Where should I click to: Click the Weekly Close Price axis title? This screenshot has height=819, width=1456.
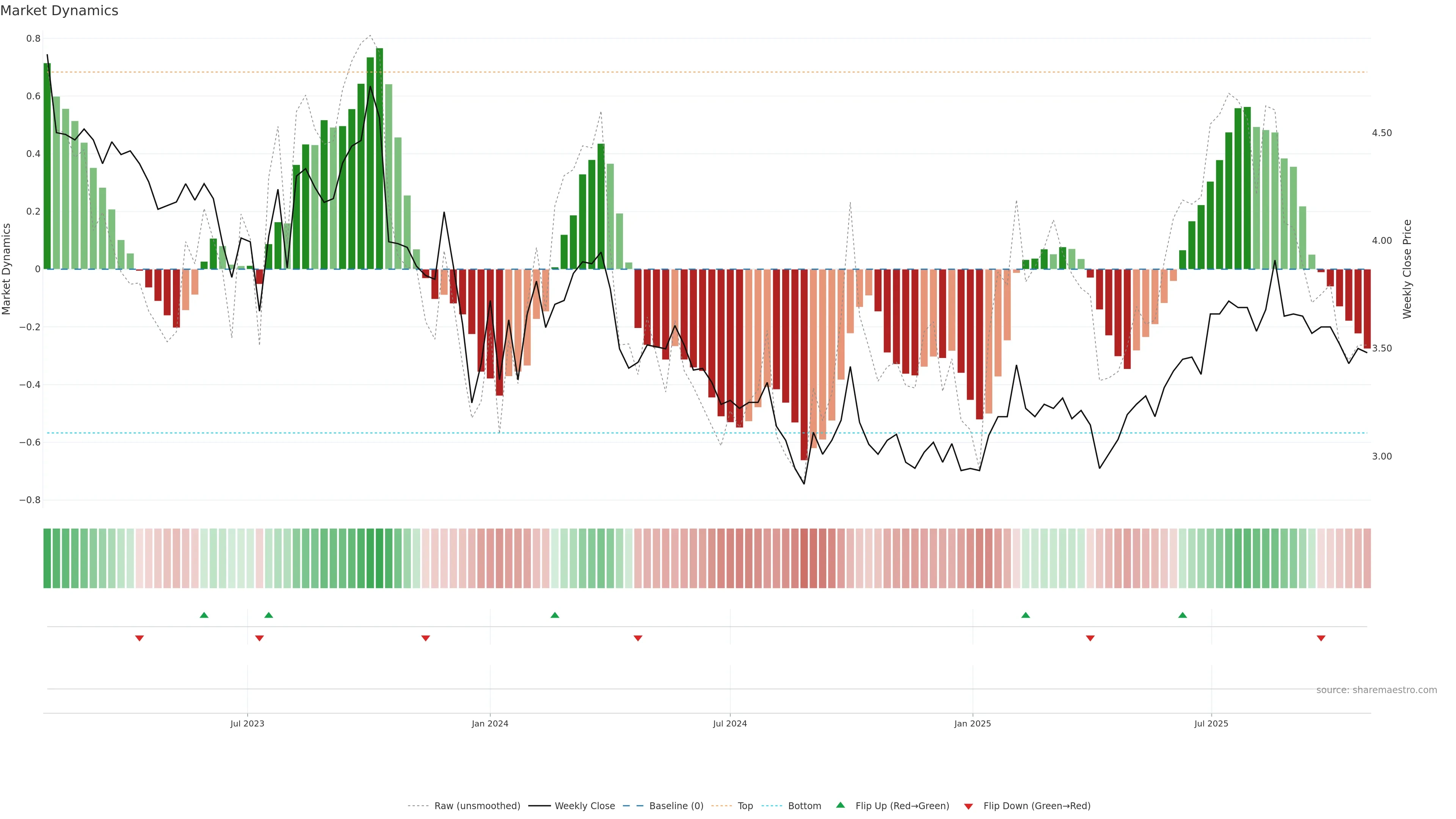(x=1407, y=269)
